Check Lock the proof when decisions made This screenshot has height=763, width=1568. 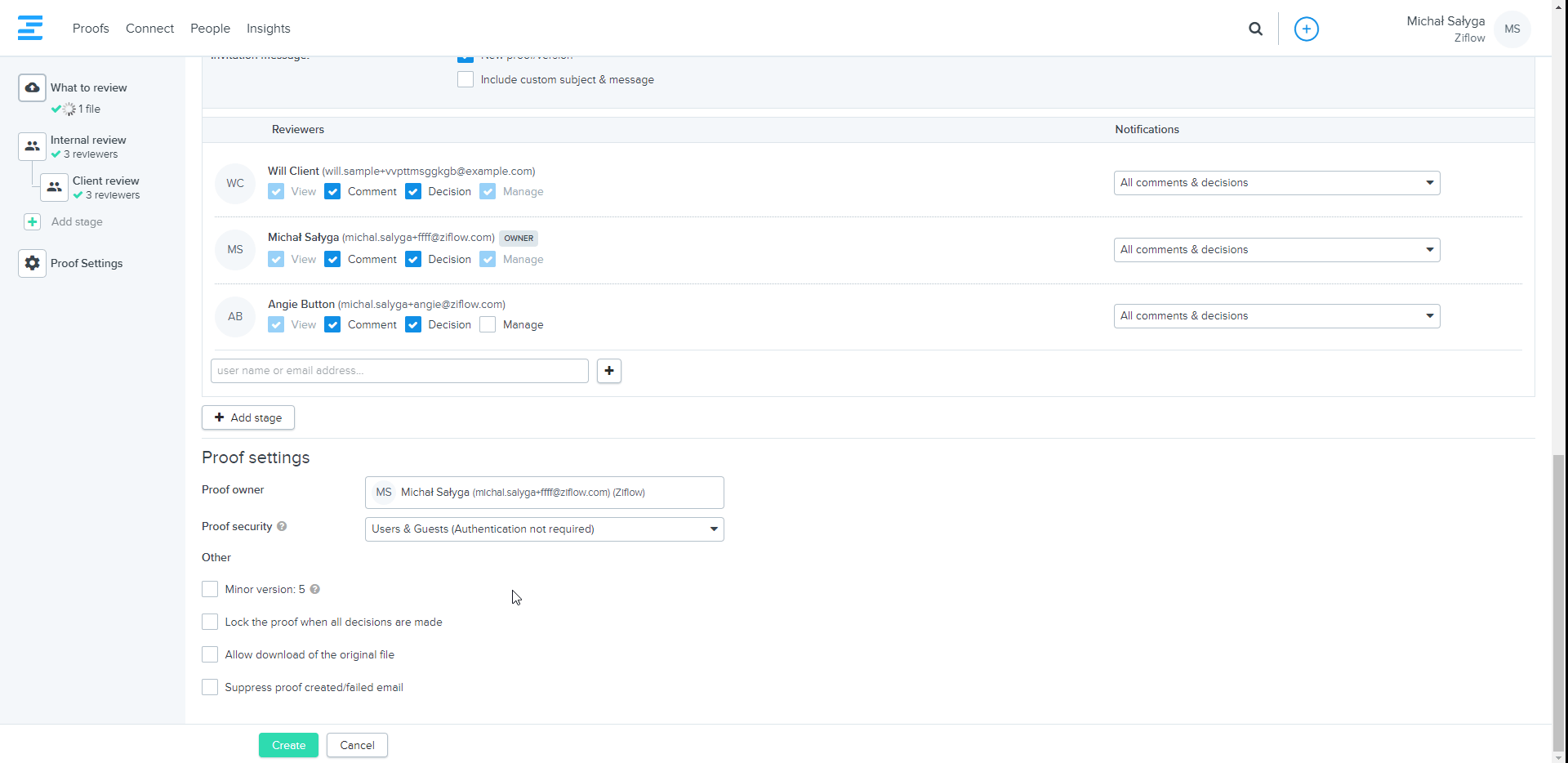tap(210, 622)
